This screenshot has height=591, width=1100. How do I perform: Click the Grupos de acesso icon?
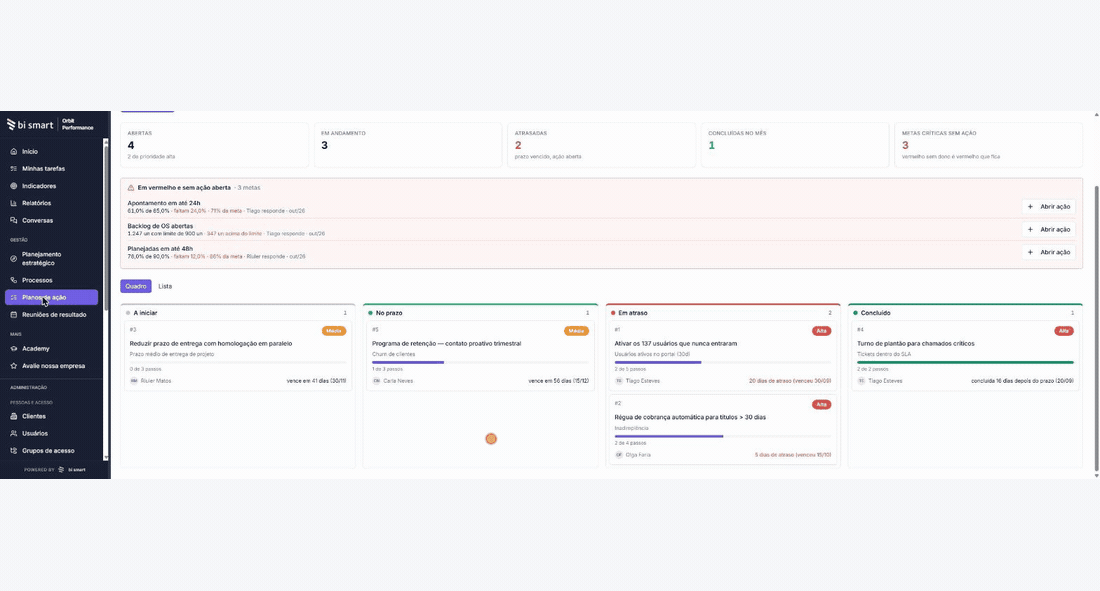(13, 451)
